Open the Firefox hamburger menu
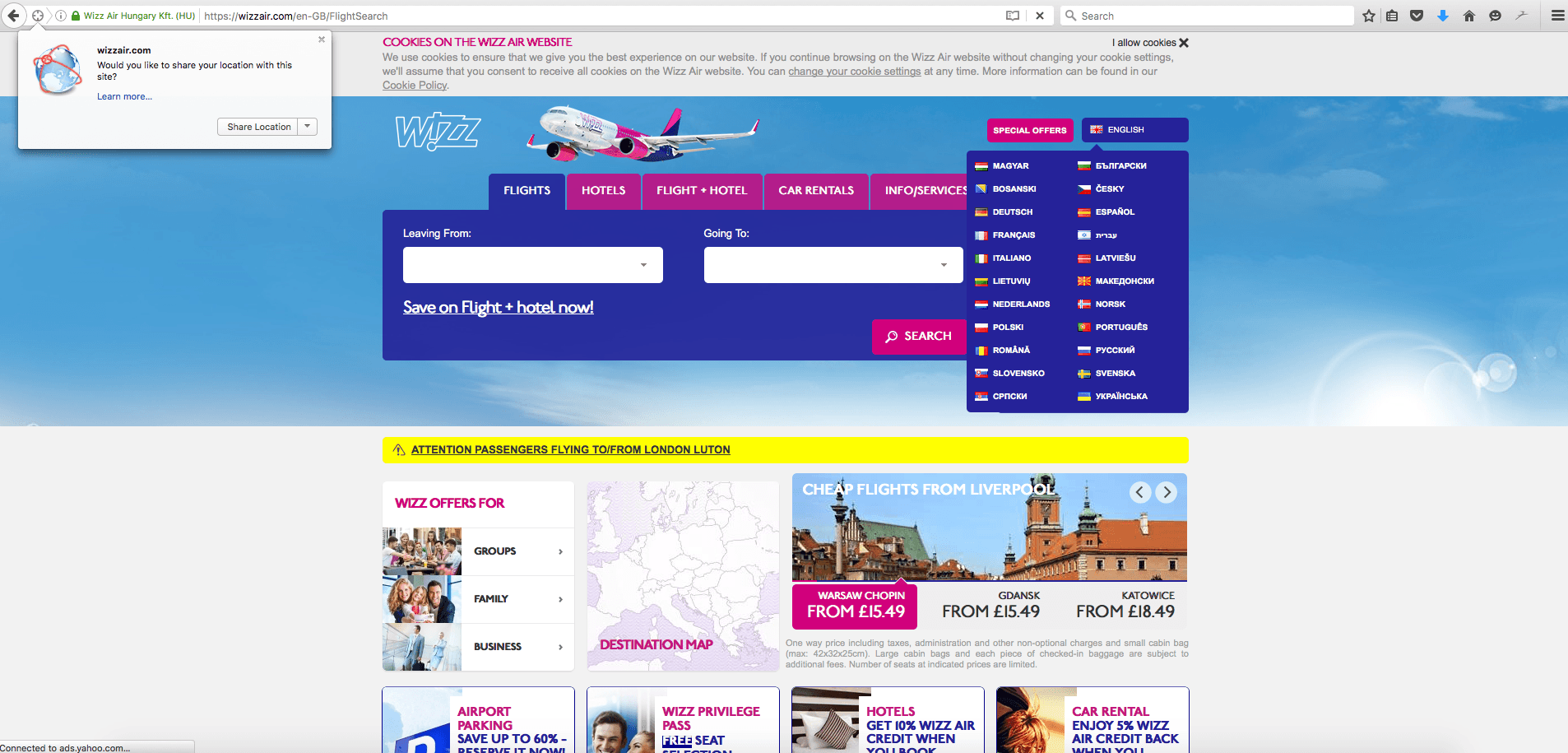Viewport: 1568px width, 753px height. 1557,16
